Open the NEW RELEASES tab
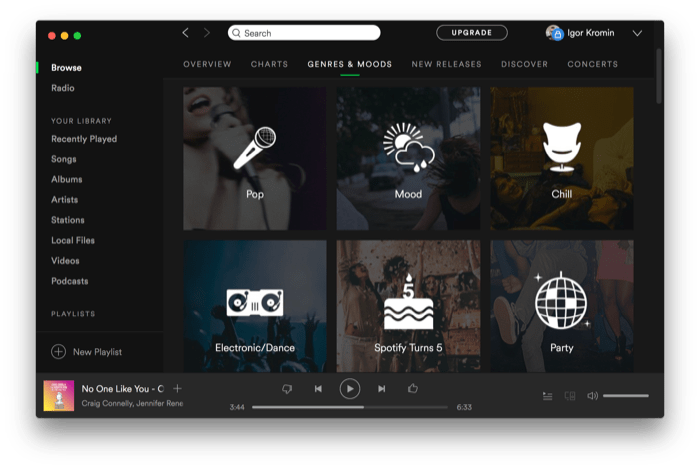 tap(446, 64)
